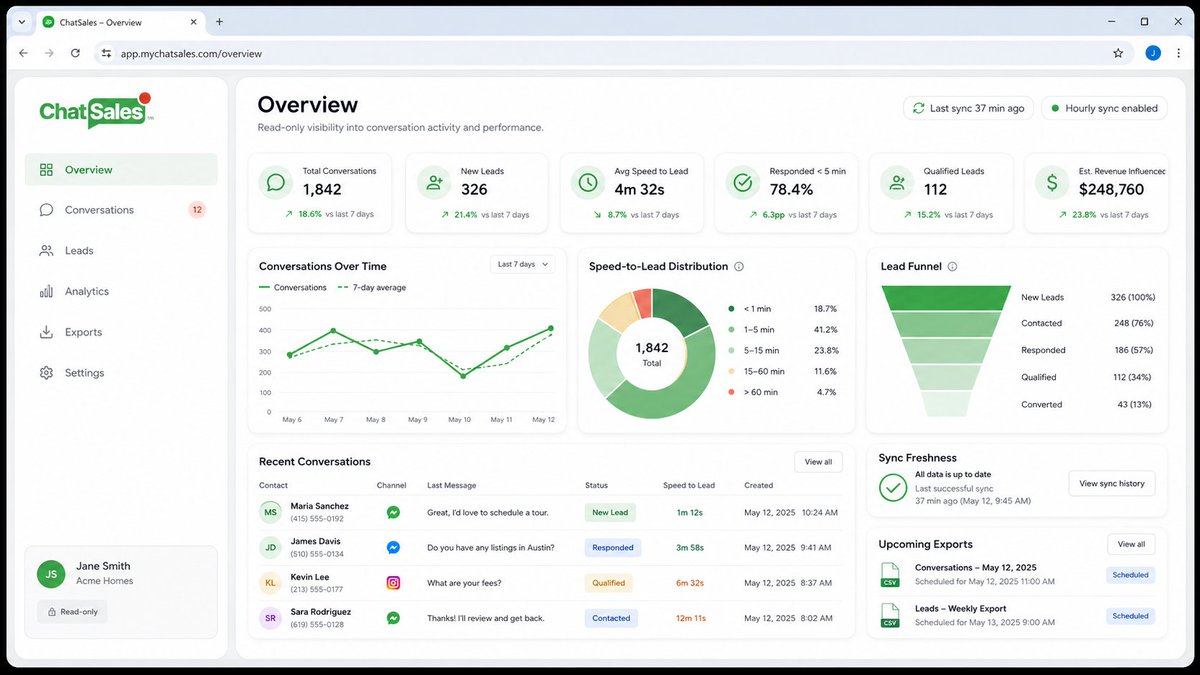Click the browser reload button
The image size is (1200, 675).
coord(75,53)
